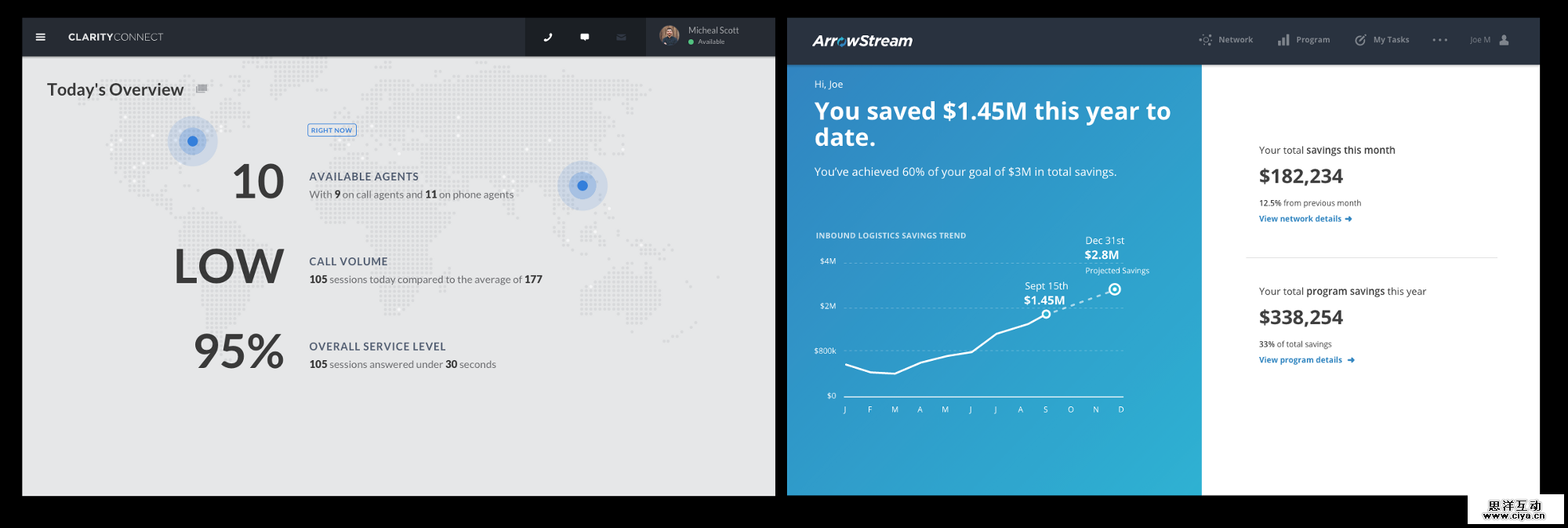Click the pulsing map marker over Asia

click(583, 186)
